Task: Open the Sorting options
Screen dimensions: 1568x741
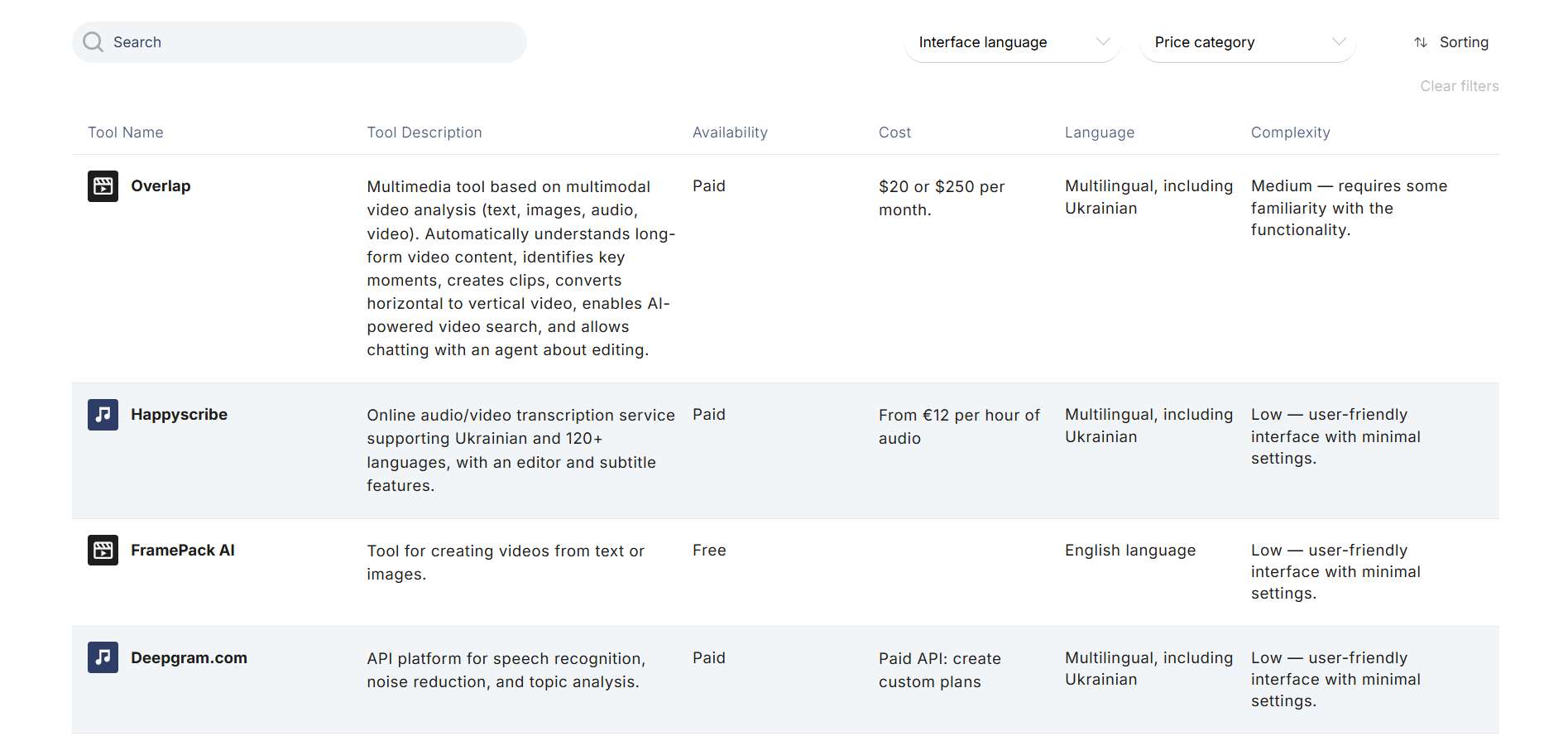Action: [x=1463, y=42]
